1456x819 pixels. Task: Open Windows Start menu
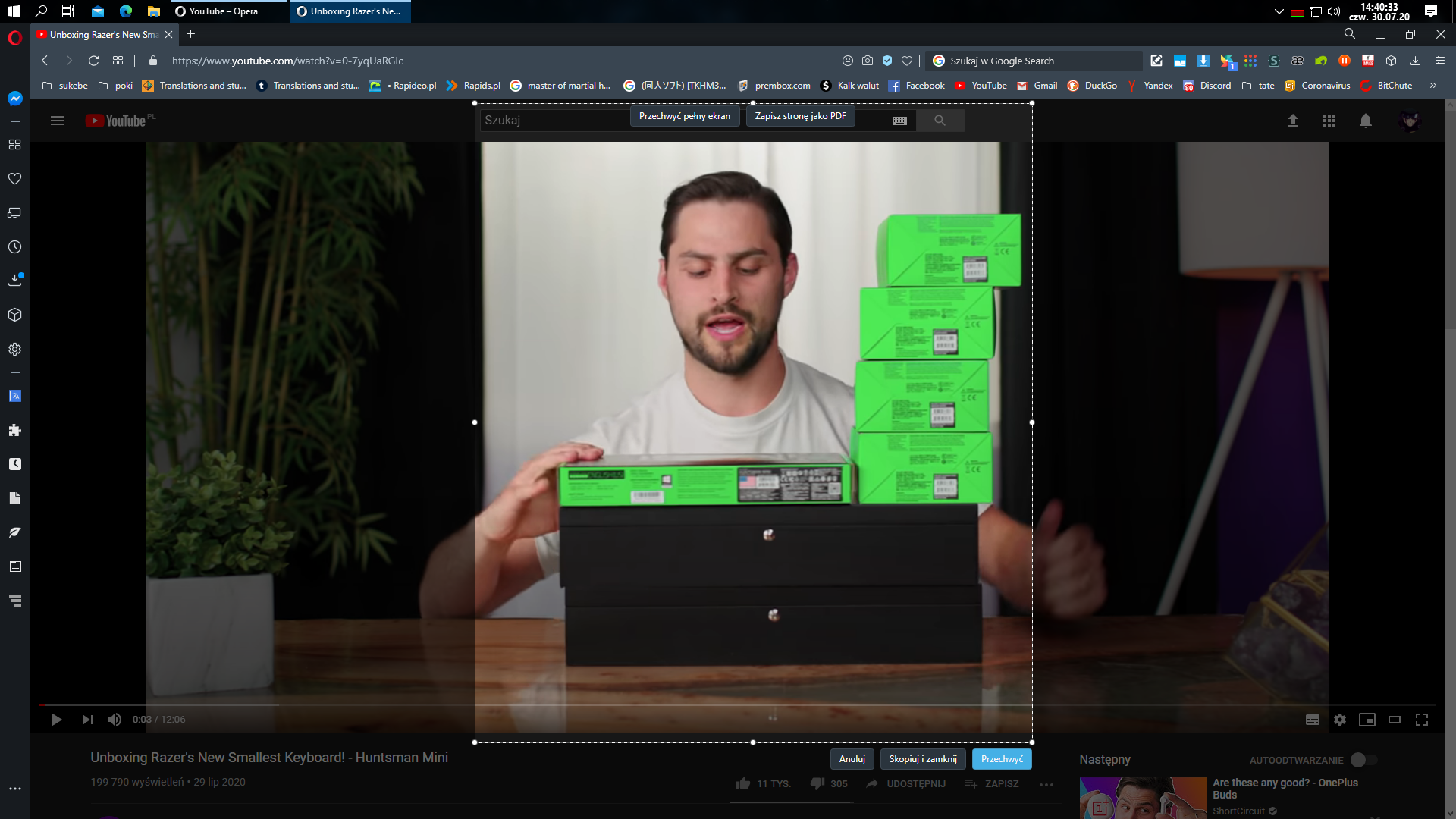pyautogui.click(x=13, y=11)
